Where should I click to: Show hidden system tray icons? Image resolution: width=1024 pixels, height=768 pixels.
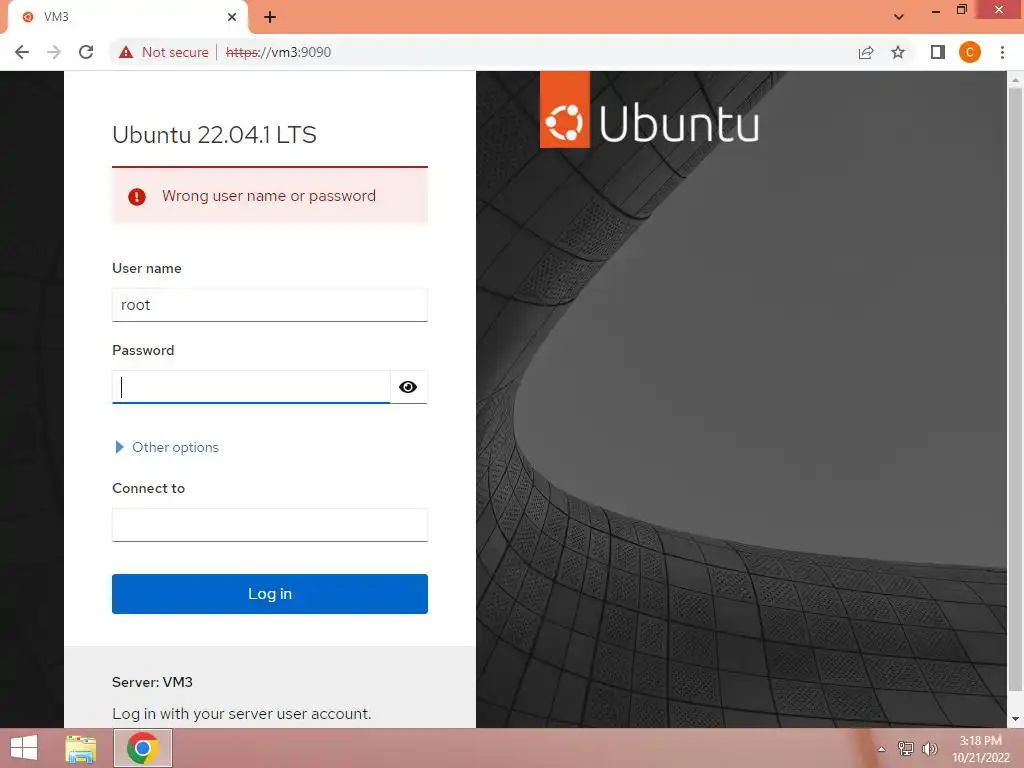881,749
